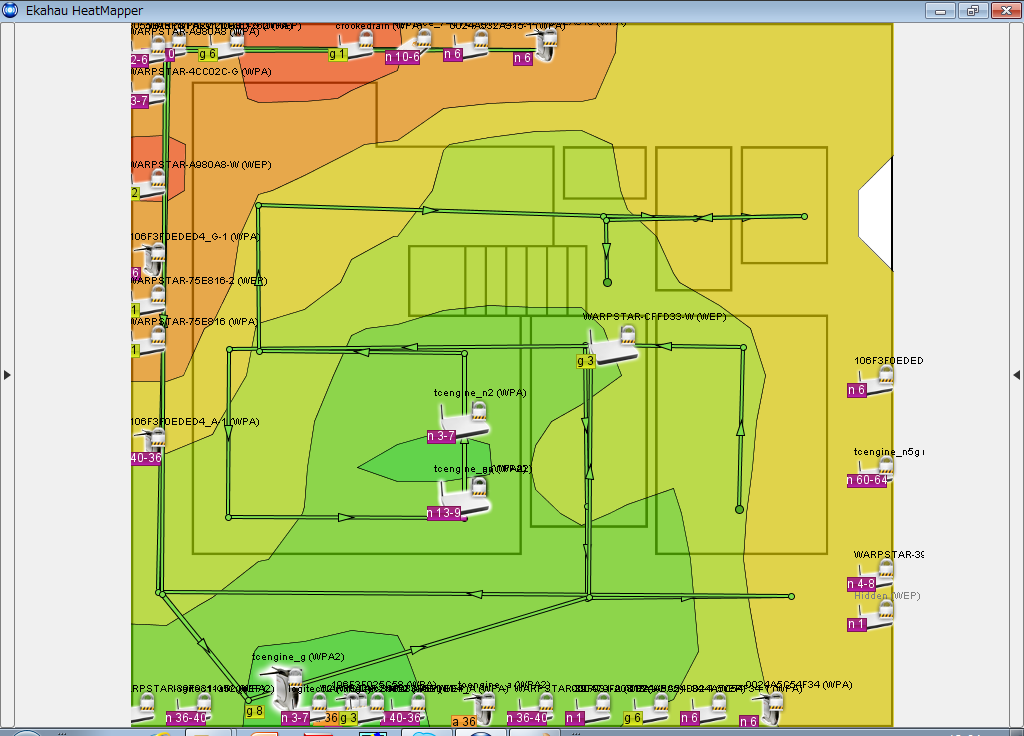This screenshot has height=736, width=1024.
Task: Click the WARPSTAR-4CC02C-G (WPA) label
Action: pos(201,71)
